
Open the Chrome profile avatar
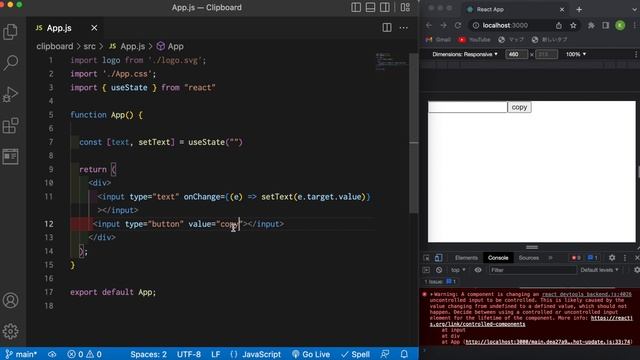coord(620,25)
